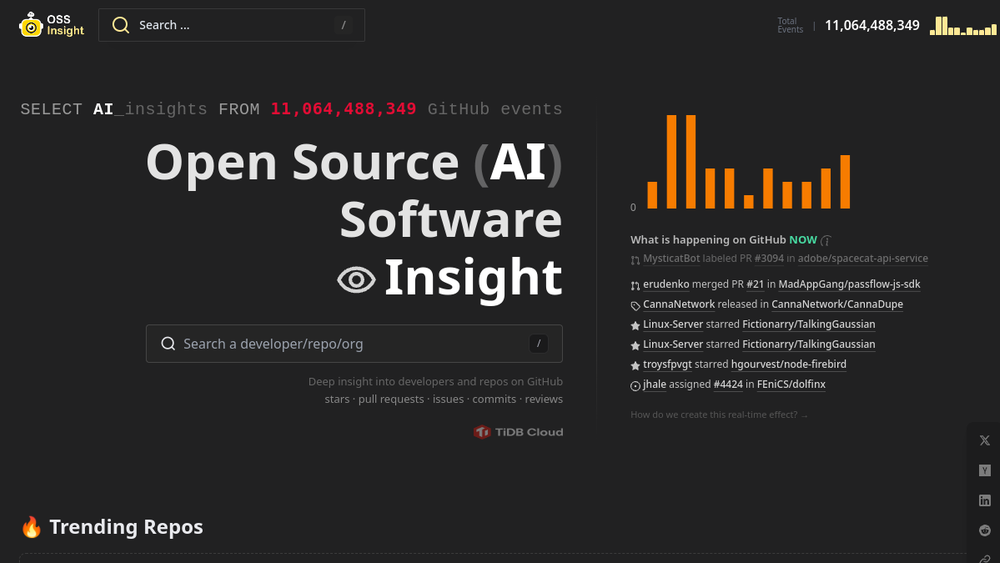Share on LinkedIn icon

tap(985, 501)
